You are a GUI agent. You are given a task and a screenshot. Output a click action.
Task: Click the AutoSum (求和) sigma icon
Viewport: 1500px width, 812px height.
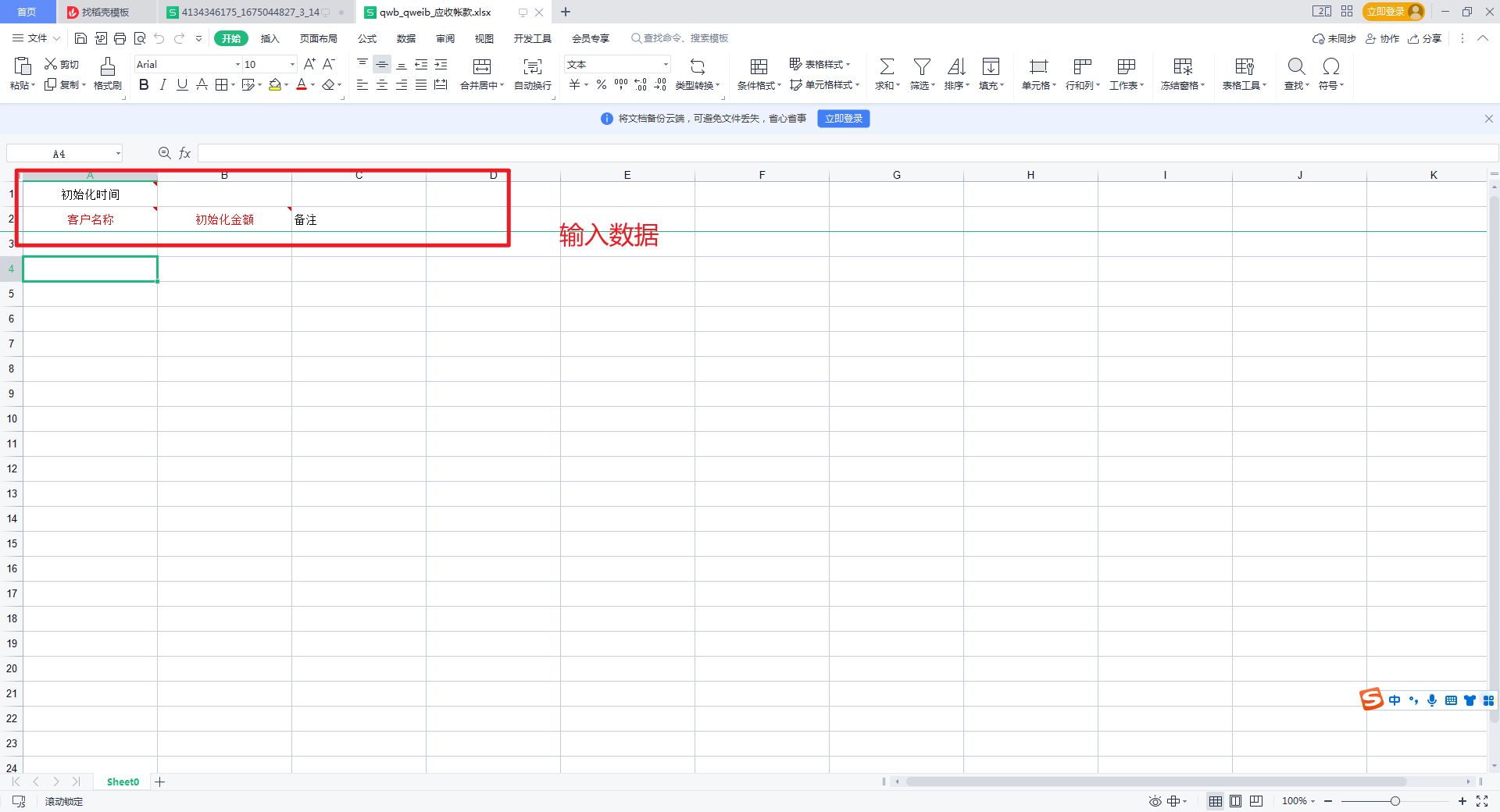click(x=887, y=67)
